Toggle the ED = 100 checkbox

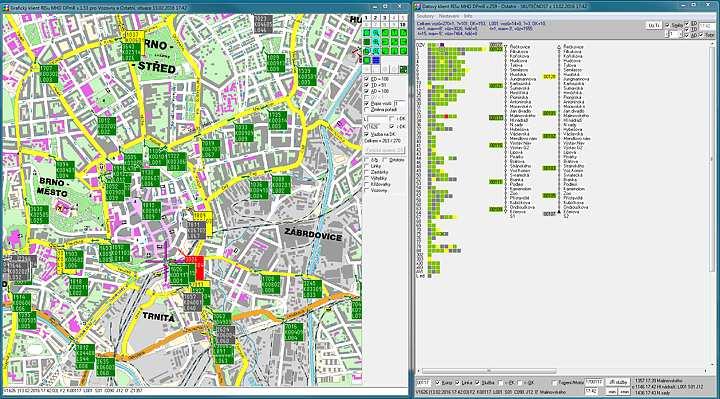[366, 79]
